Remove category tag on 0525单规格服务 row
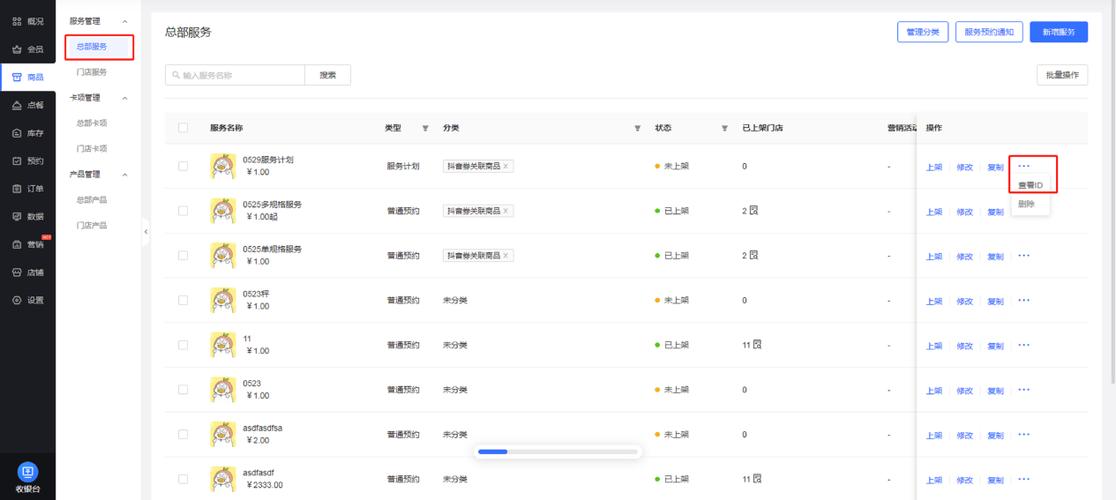 pos(505,255)
